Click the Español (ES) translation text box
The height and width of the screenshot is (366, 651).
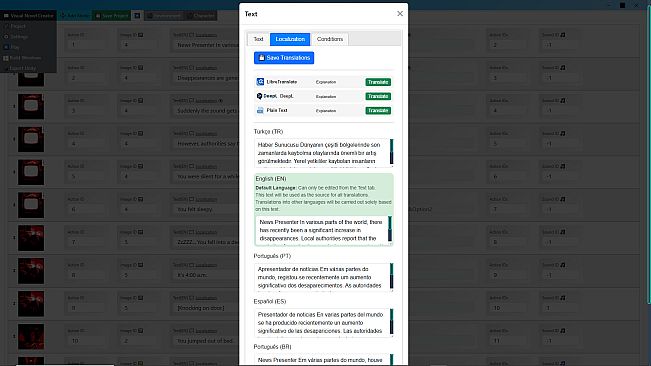point(322,322)
